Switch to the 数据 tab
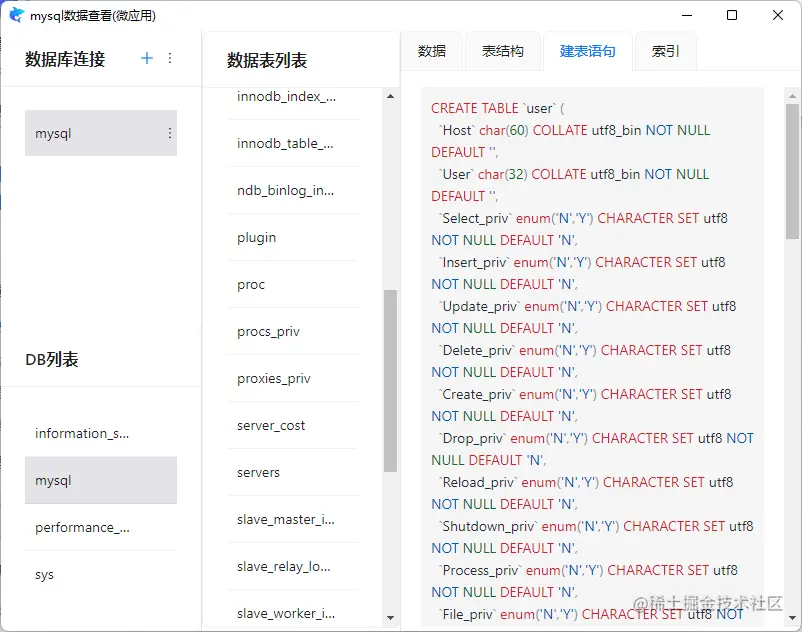This screenshot has height=632, width=802. 432,51
